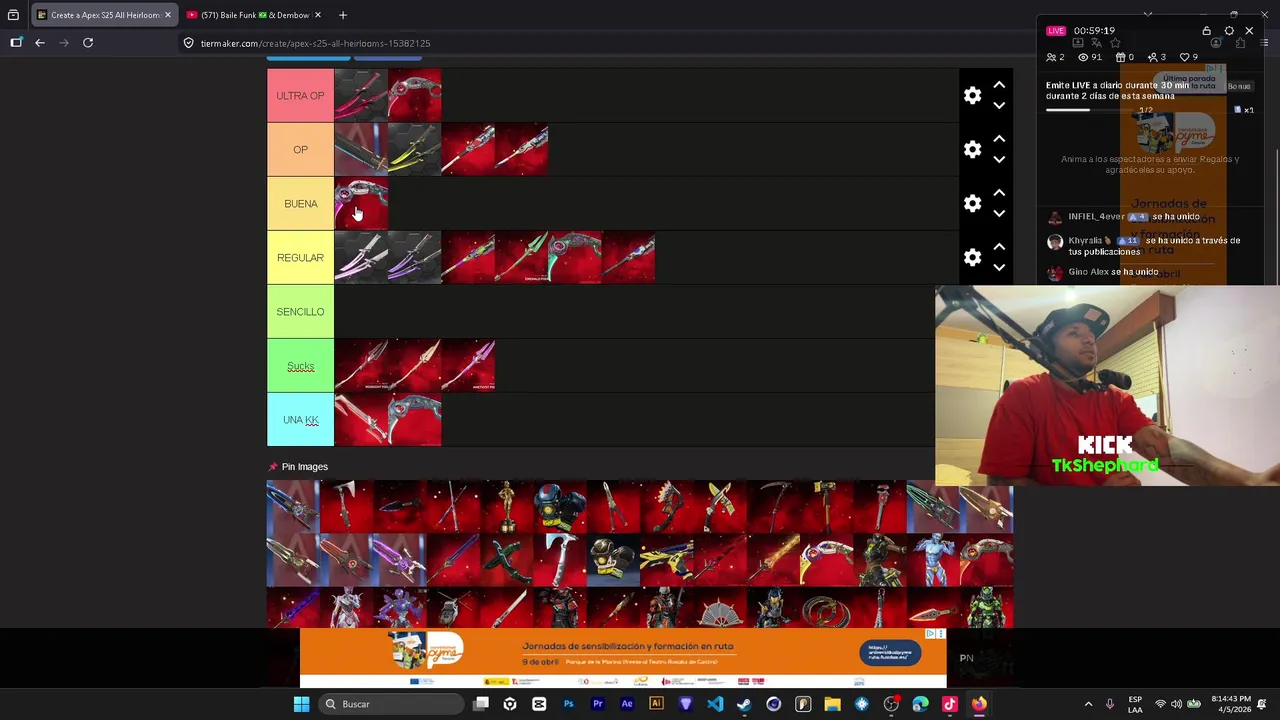Open settings gear for BUENA tier
Screen dimensions: 1280x720
tap(972, 203)
